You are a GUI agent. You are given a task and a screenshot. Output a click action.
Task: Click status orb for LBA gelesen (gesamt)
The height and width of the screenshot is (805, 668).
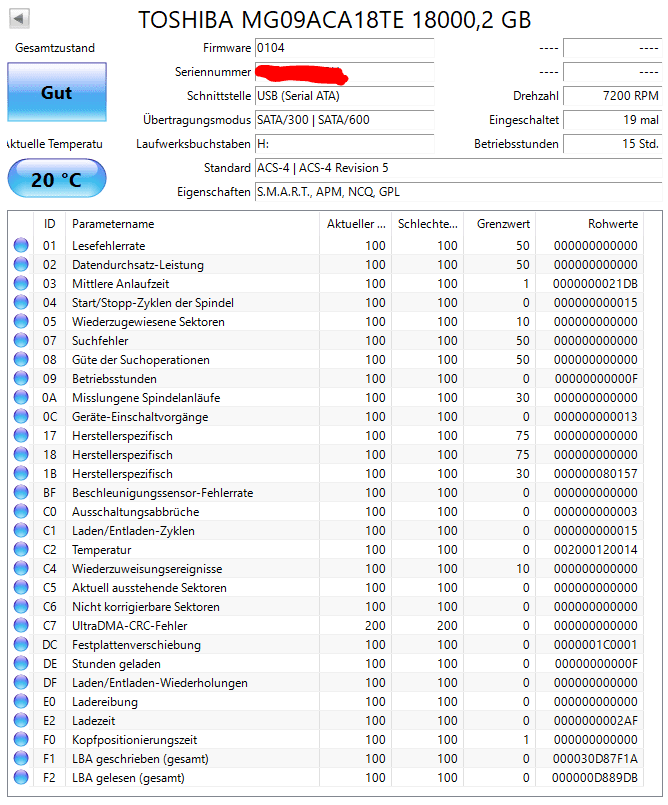pos(21,777)
